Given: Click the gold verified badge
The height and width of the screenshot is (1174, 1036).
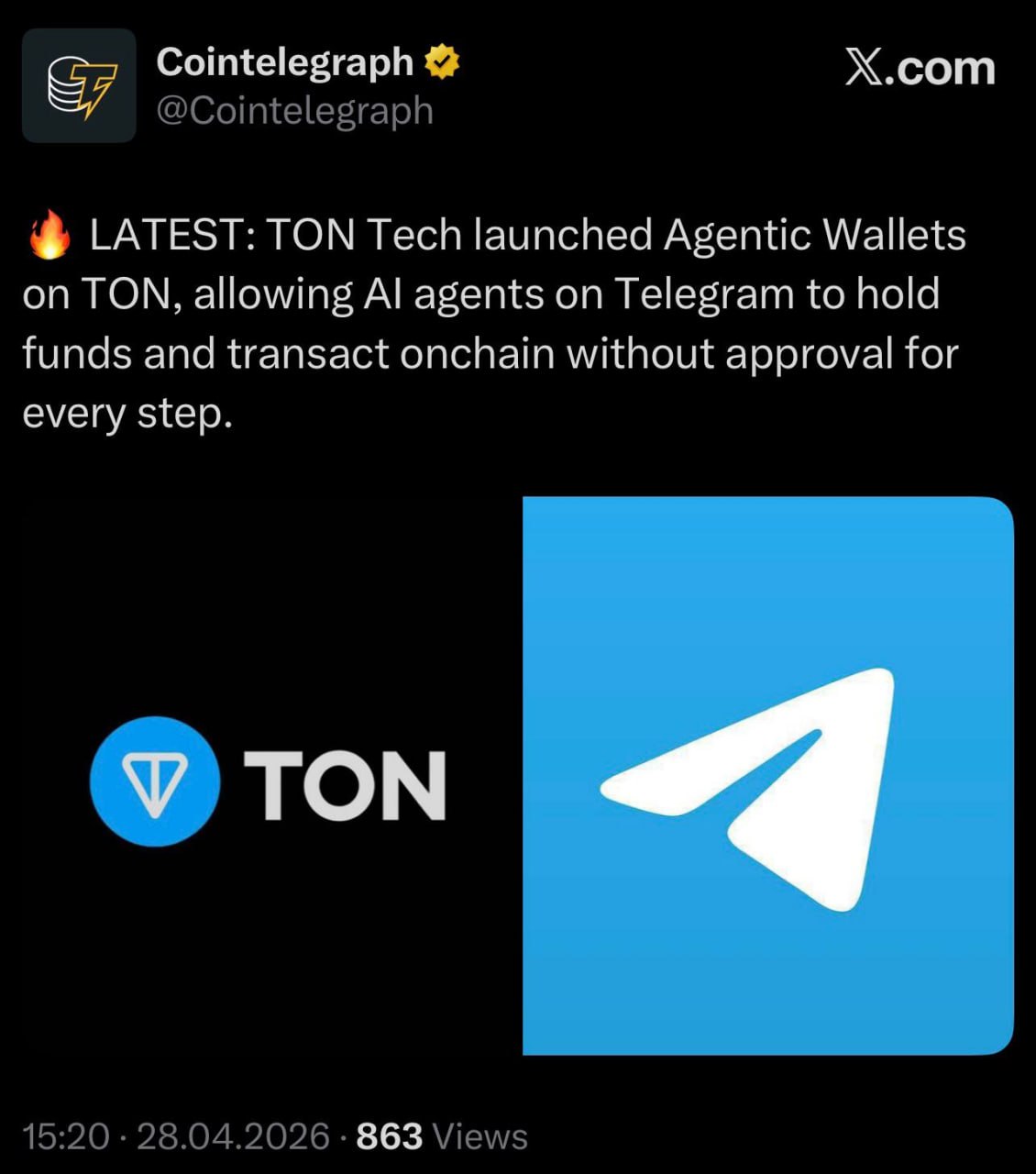Looking at the screenshot, I should pyautogui.click(x=441, y=62).
